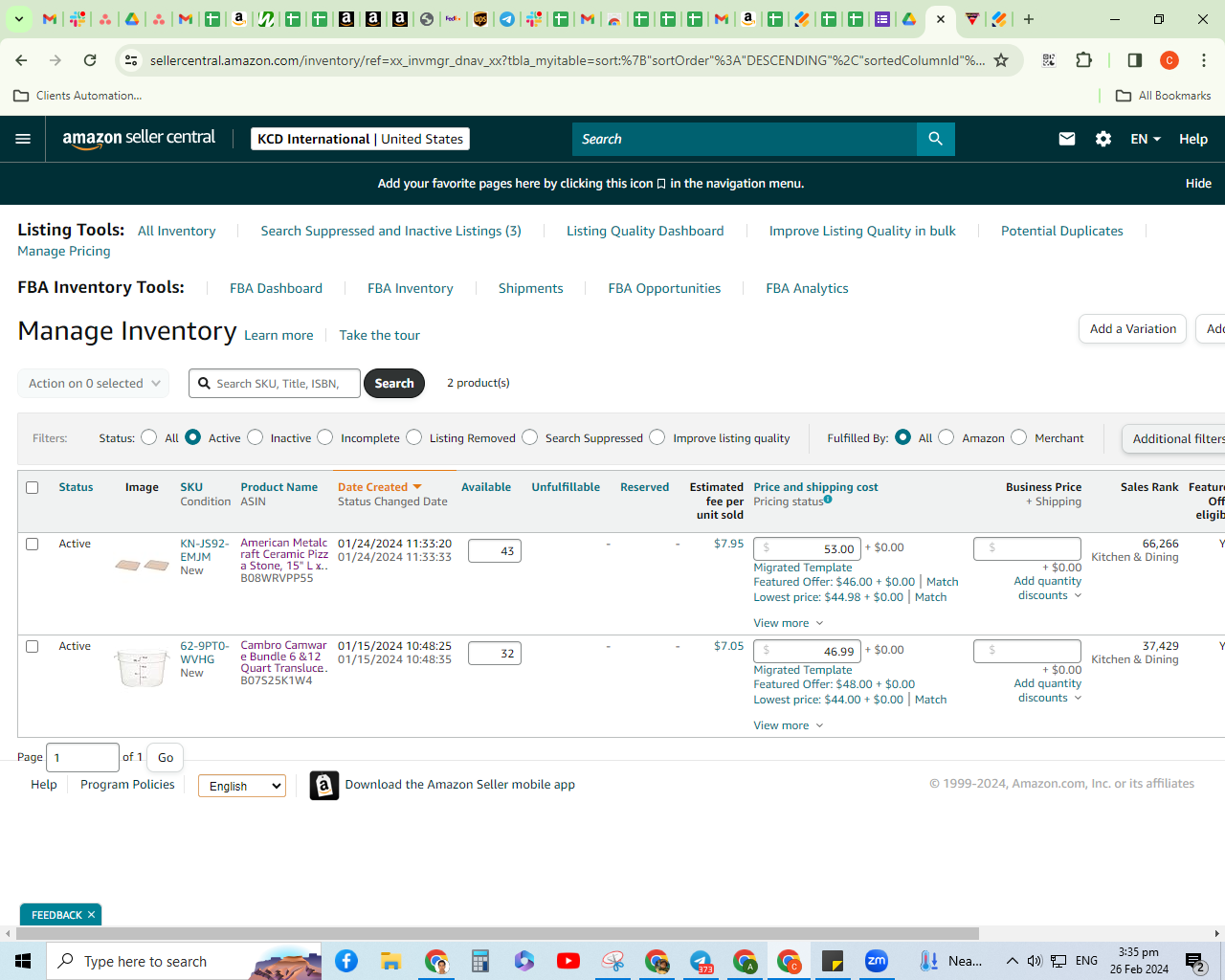The width and height of the screenshot is (1225, 980).
Task: Open Zoom from the taskbar
Action: tap(877, 961)
